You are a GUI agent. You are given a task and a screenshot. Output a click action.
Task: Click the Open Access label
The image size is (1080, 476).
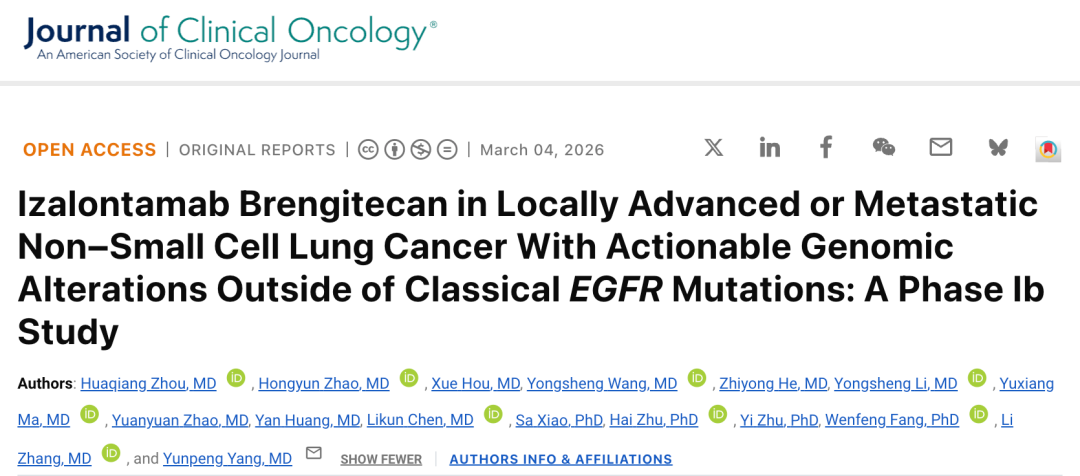pyautogui.click(x=90, y=150)
